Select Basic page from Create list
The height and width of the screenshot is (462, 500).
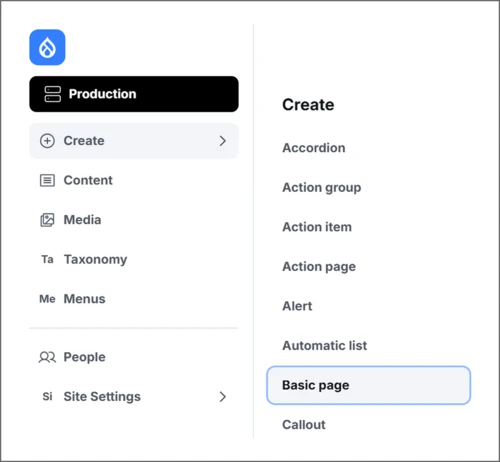tap(369, 385)
